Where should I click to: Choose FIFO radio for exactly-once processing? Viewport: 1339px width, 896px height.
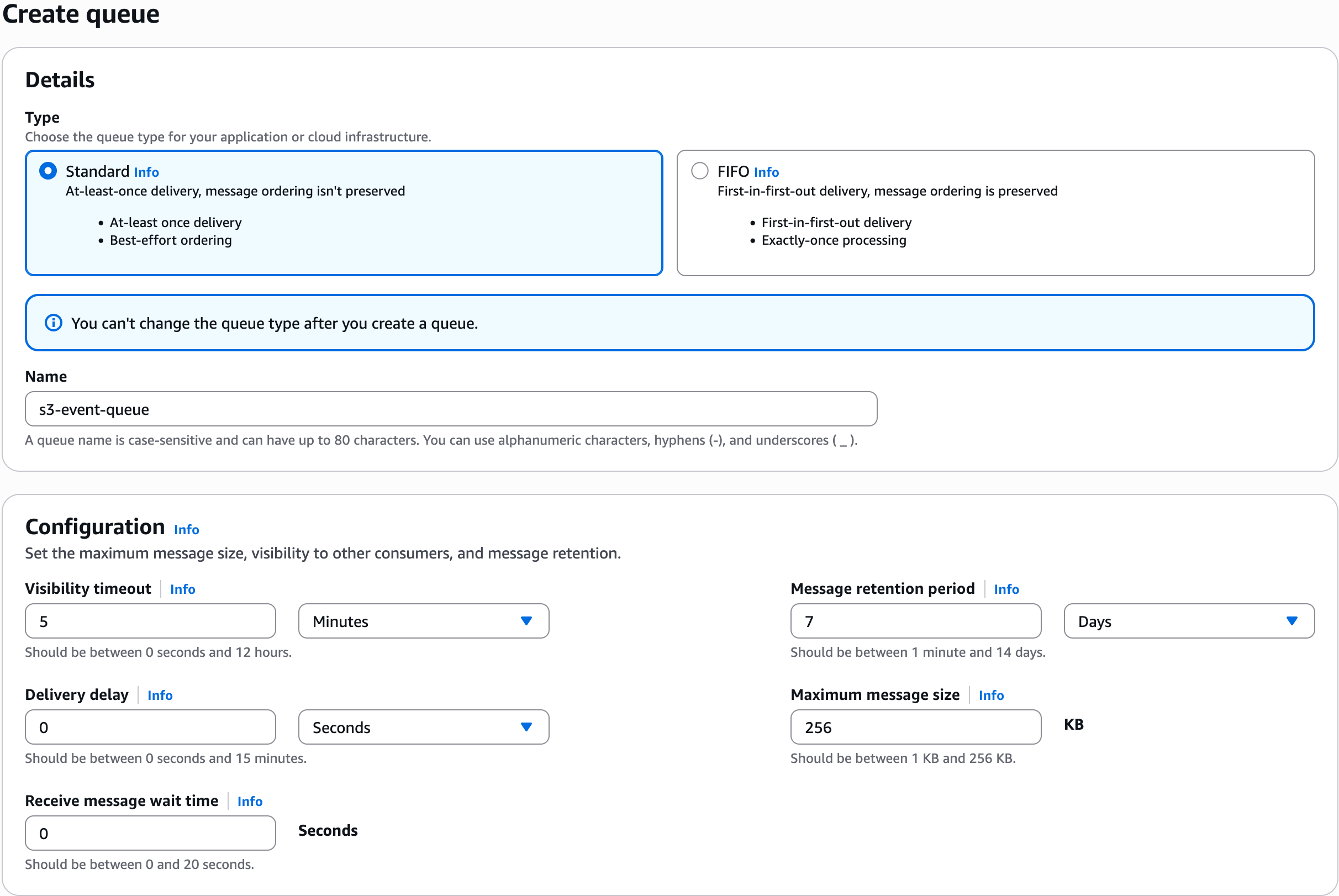click(699, 170)
